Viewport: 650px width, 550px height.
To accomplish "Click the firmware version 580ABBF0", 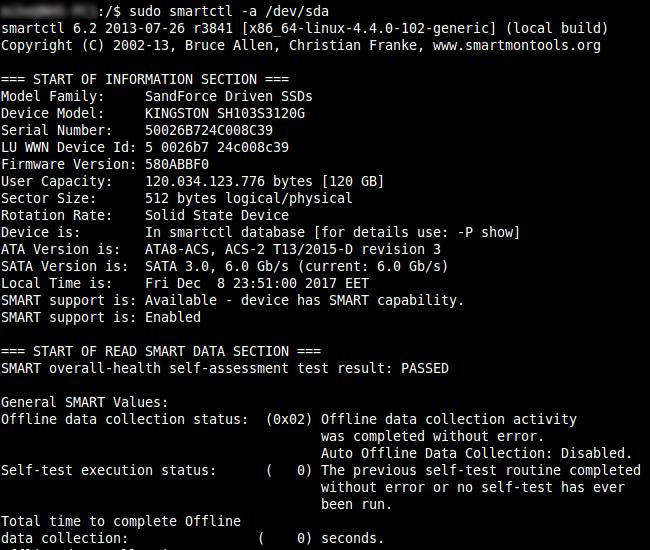I will (x=177, y=164).
